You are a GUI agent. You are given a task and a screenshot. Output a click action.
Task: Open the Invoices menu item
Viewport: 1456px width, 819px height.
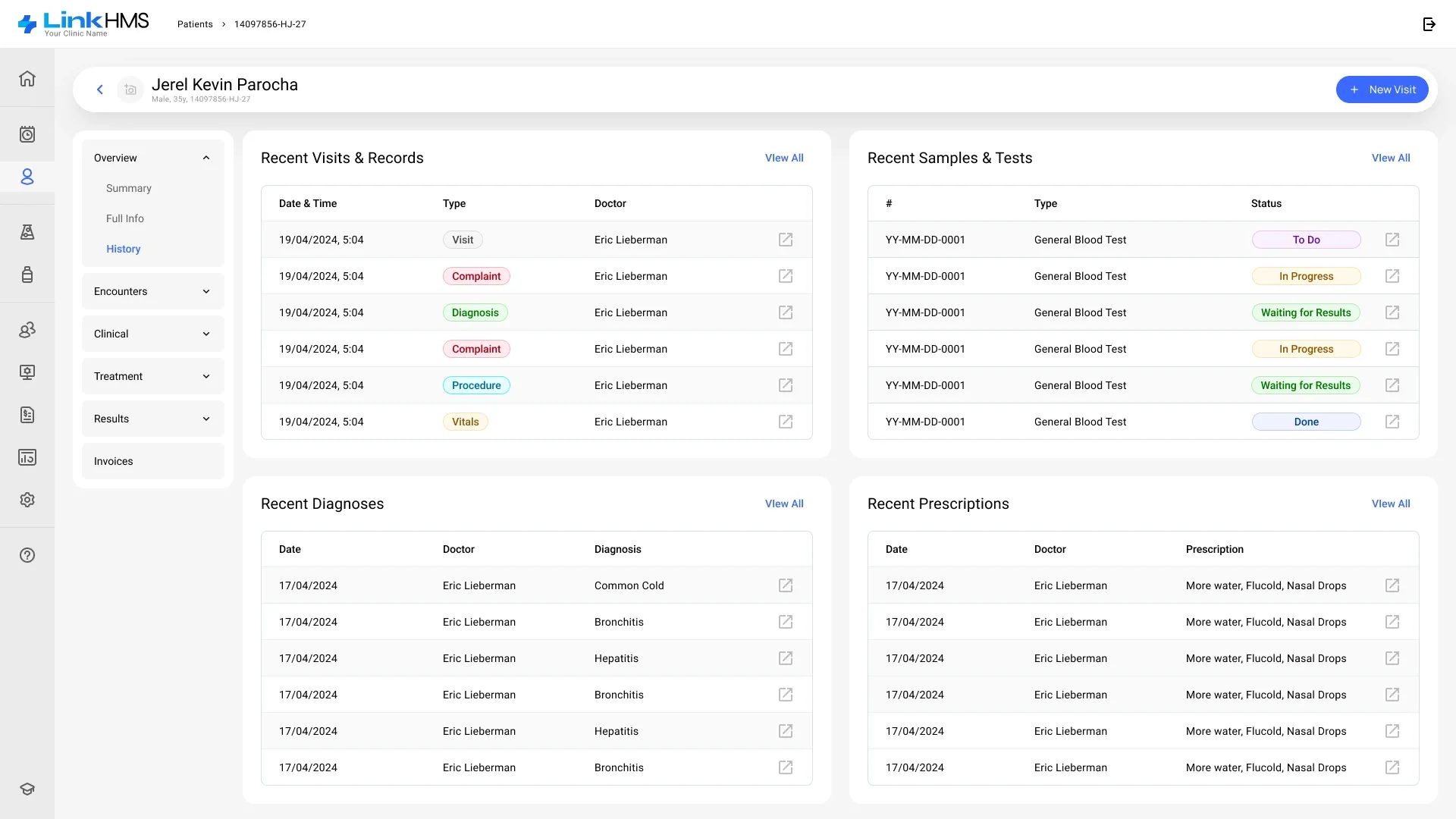click(153, 461)
